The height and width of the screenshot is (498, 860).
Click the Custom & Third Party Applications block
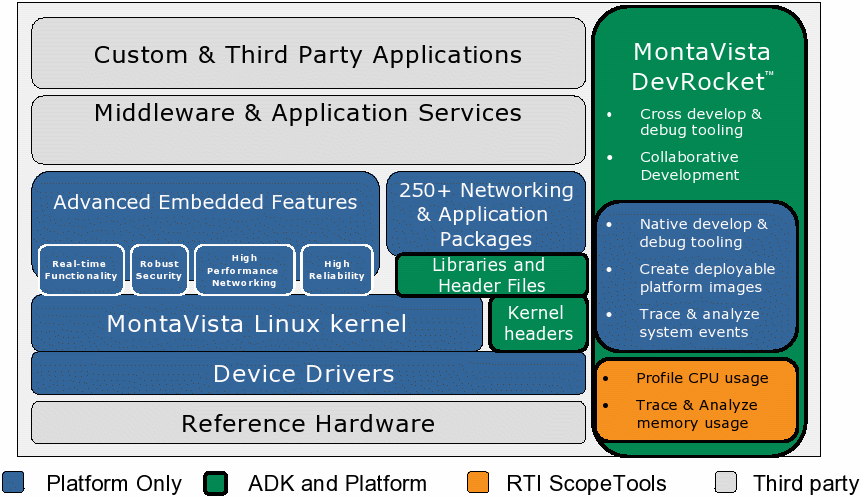pyautogui.click(x=308, y=53)
